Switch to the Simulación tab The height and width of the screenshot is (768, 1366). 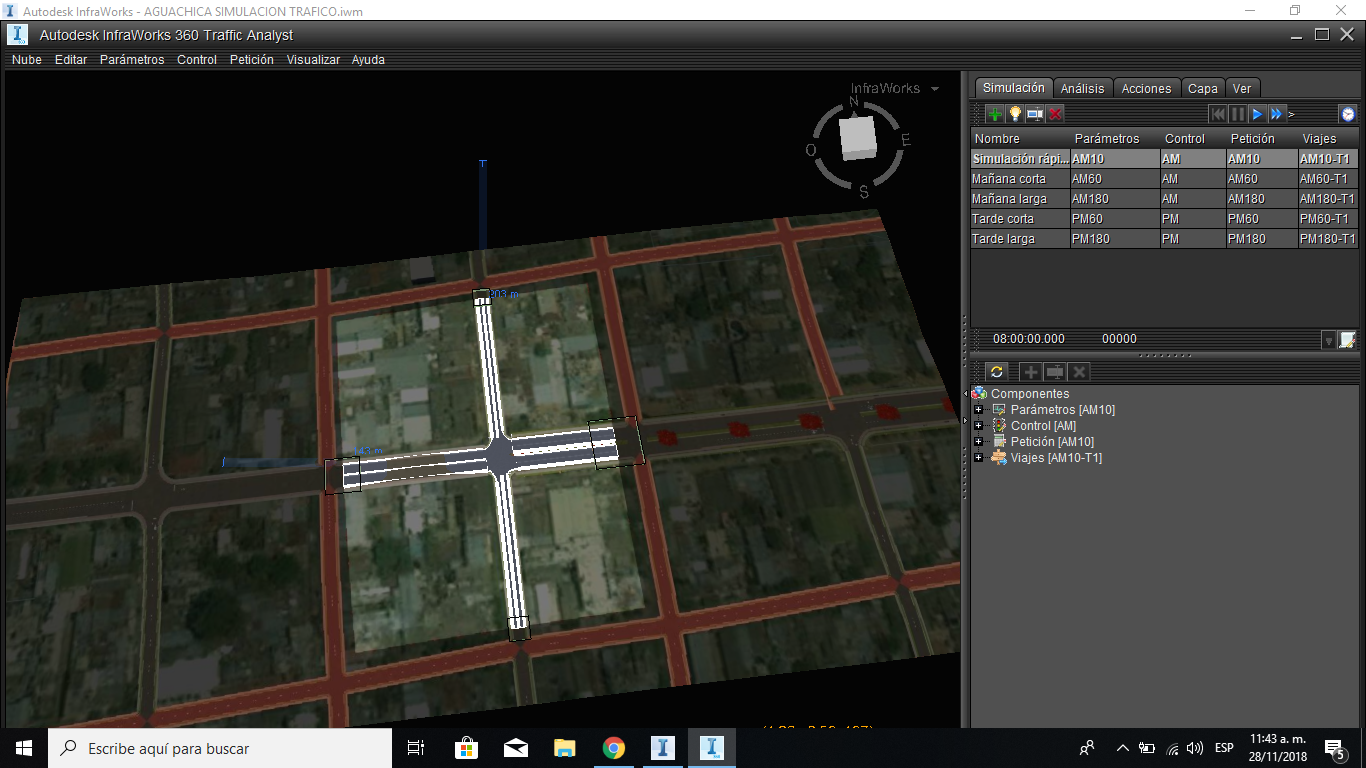pyautogui.click(x=1013, y=88)
